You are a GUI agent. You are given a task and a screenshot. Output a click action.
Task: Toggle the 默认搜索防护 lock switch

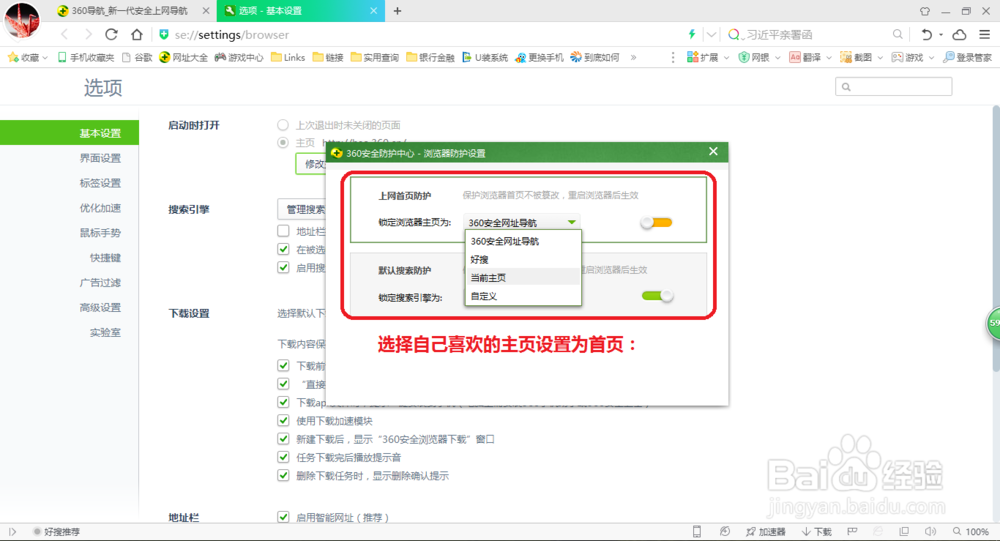point(657,295)
